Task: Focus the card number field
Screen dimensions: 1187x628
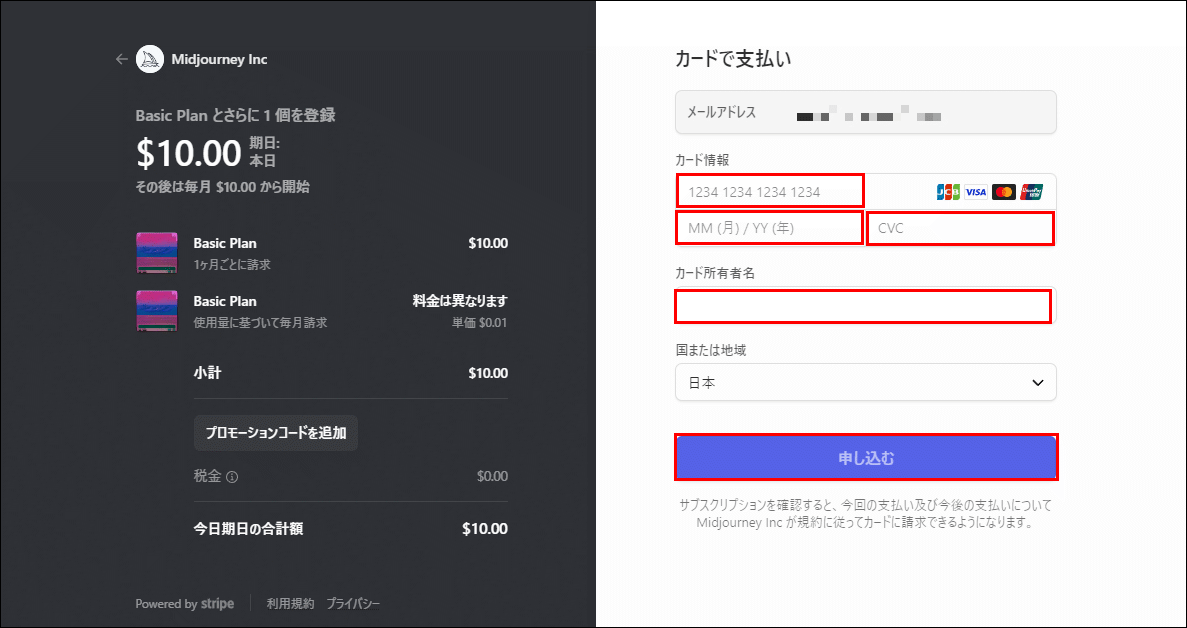Action: point(769,191)
